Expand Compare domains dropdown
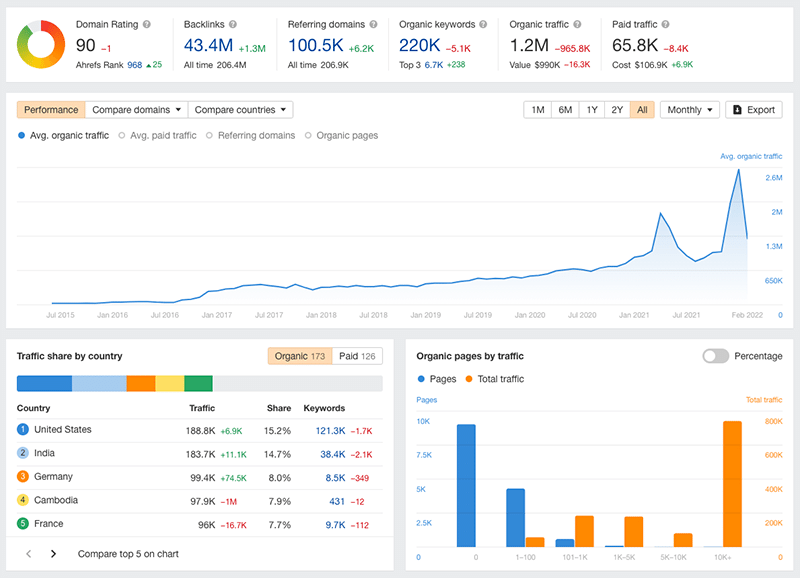The height and width of the screenshot is (578, 800). 137,110
